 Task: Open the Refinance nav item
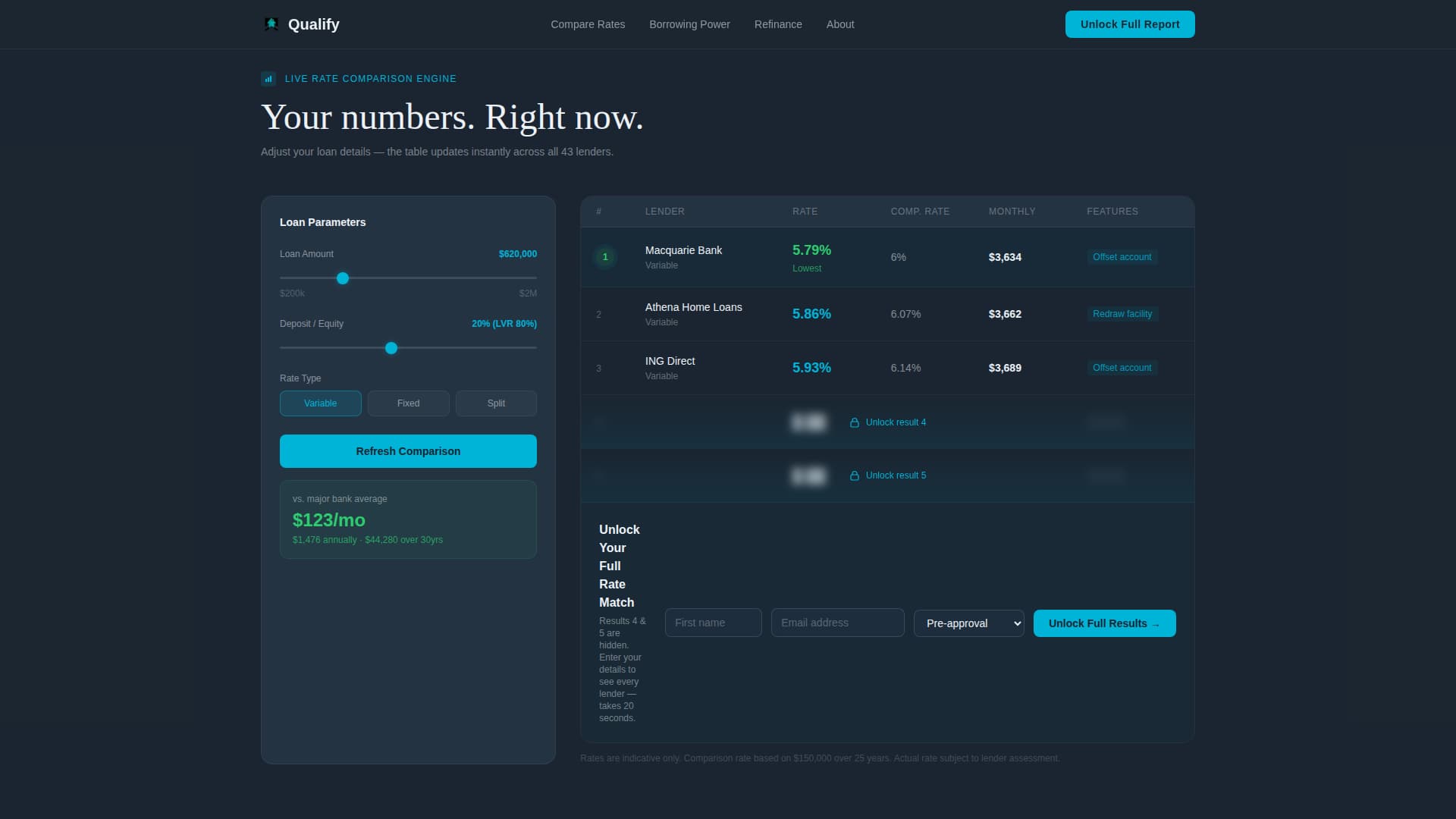point(778,24)
